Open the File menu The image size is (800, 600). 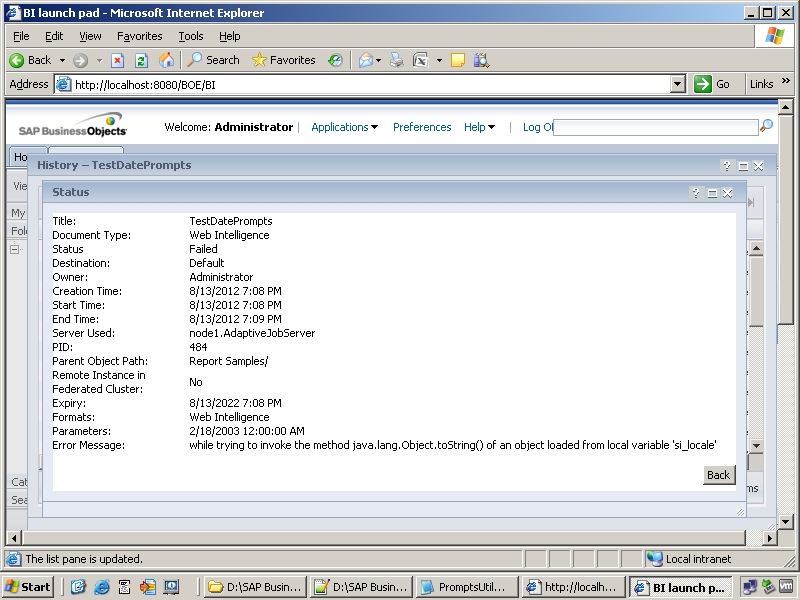click(x=21, y=36)
